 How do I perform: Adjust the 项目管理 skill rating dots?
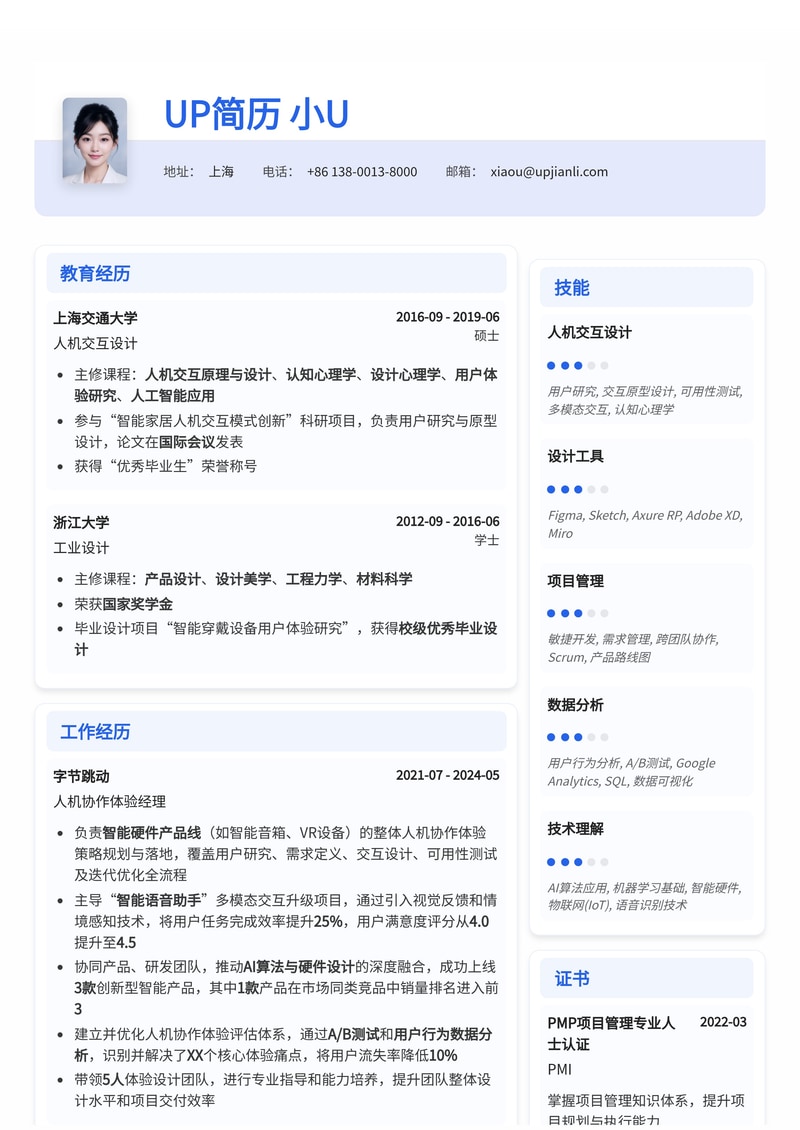pos(575,613)
